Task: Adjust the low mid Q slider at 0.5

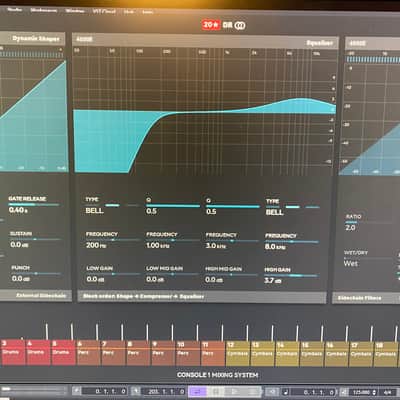Action: pyautogui.click(x=173, y=206)
